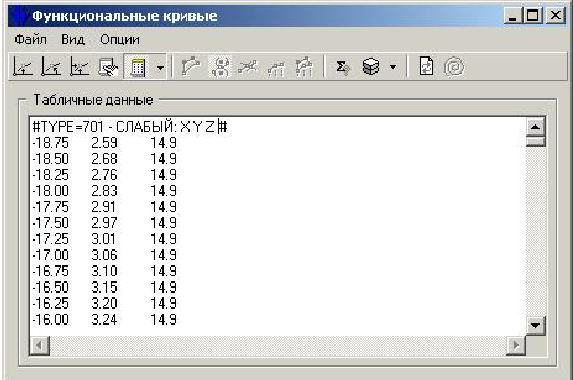Open the dropdown arrow beside the database icon
This screenshot has width=573, height=380.
[x=393, y=67]
